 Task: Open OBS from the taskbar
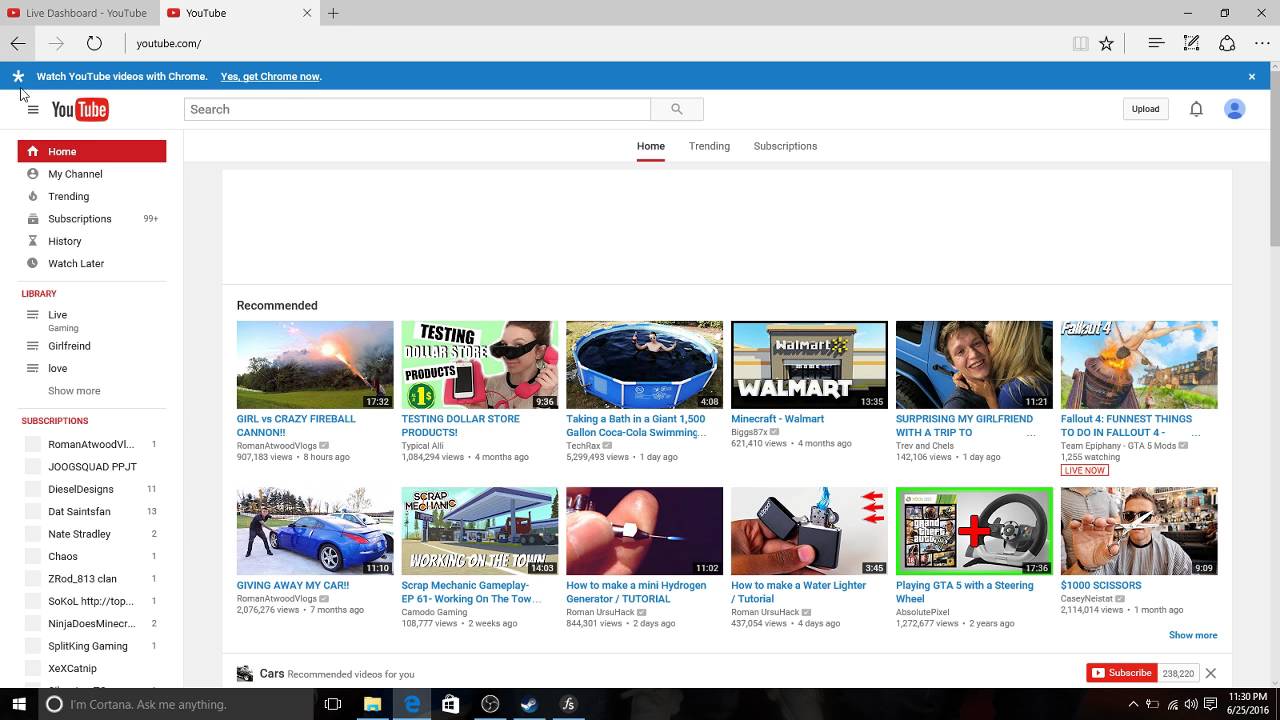pyautogui.click(x=490, y=704)
